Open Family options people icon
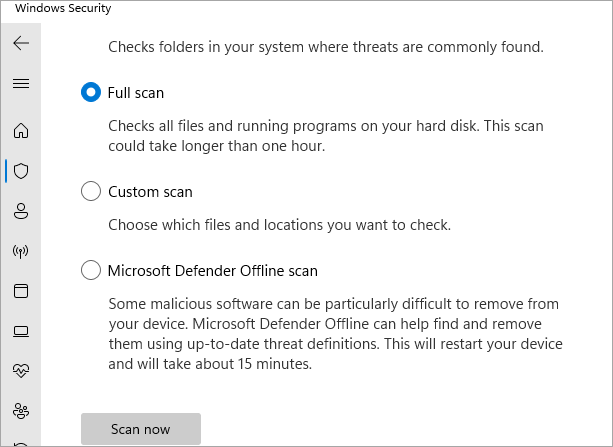The height and width of the screenshot is (447, 613). pos(20,410)
